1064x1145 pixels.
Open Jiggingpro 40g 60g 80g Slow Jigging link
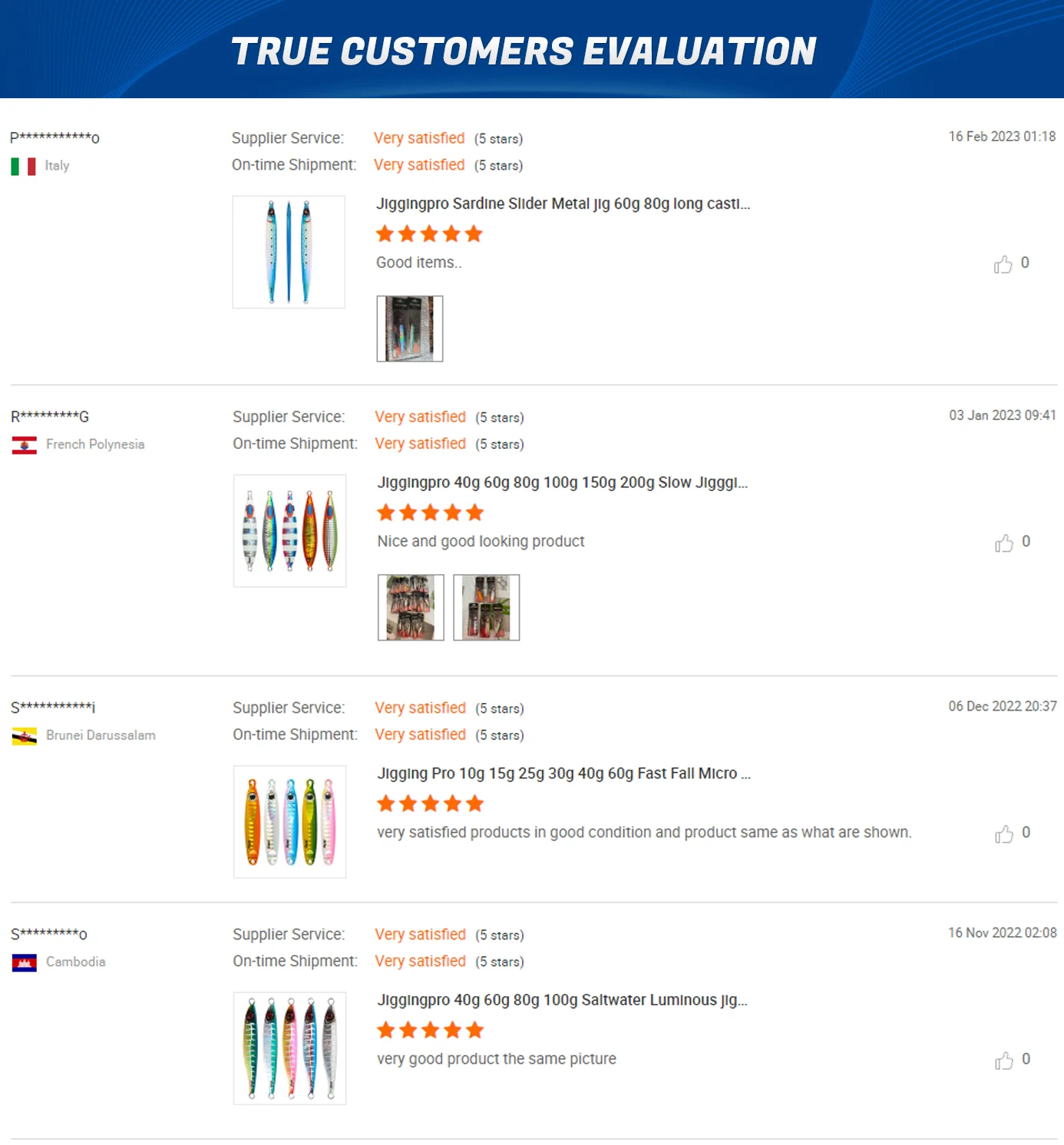tap(562, 483)
